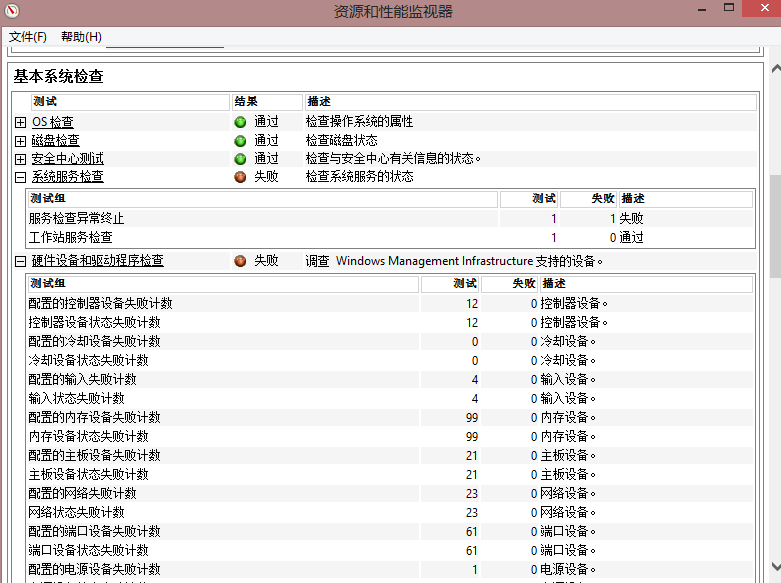Image resolution: width=781 pixels, height=583 pixels.
Task: Click the app icon in title bar
Action: [x=12, y=11]
